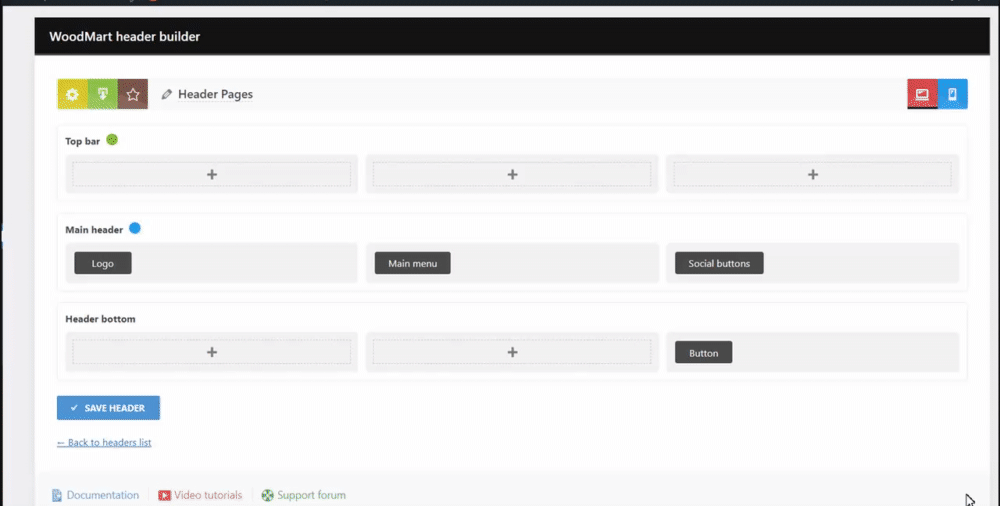The image size is (1000, 506).
Task: Click the Video tutorials red icon
Action: click(165, 495)
